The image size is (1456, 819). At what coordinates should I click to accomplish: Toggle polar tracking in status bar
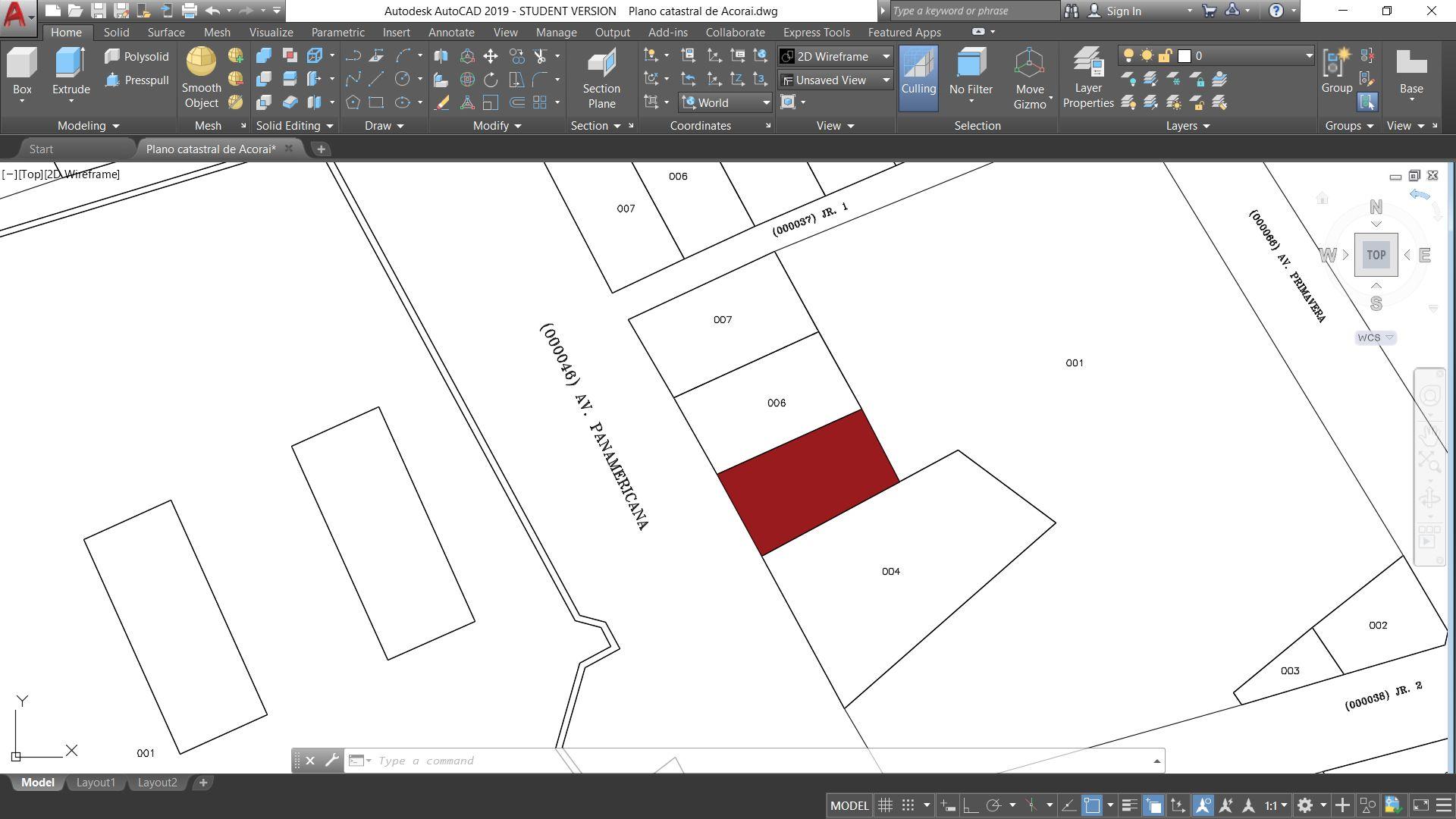tap(993, 805)
